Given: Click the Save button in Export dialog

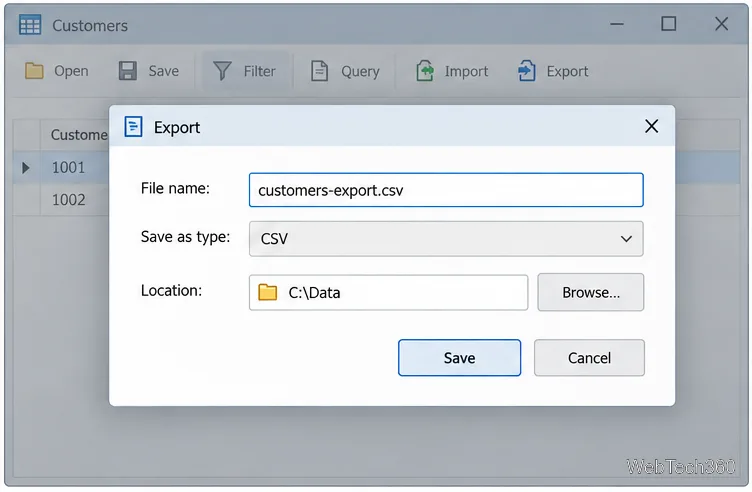Looking at the screenshot, I should tap(459, 358).
